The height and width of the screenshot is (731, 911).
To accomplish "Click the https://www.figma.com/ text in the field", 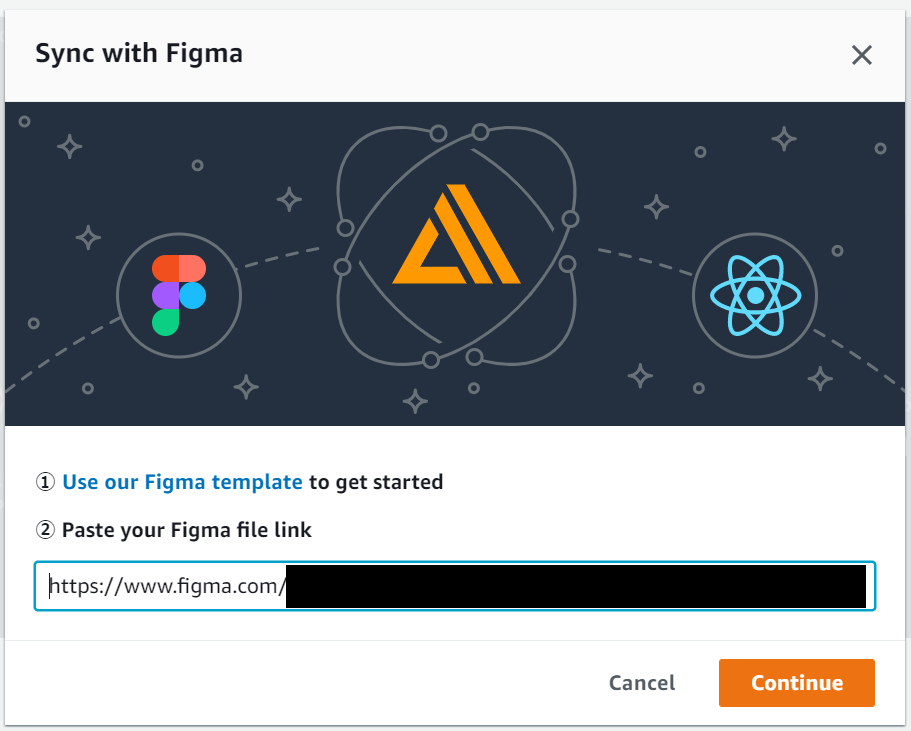I will point(167,586).
